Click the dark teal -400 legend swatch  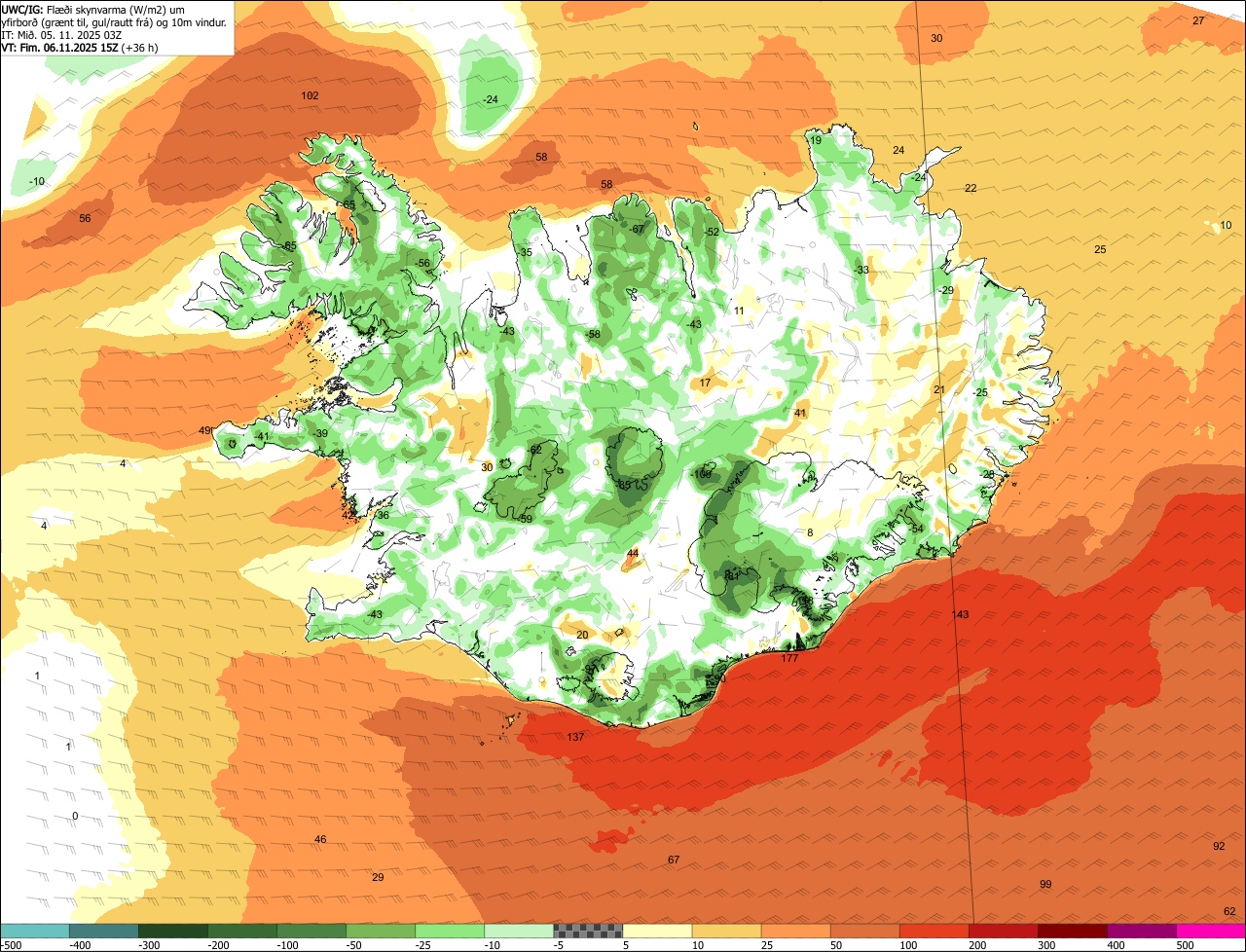(x=103, y=931)
